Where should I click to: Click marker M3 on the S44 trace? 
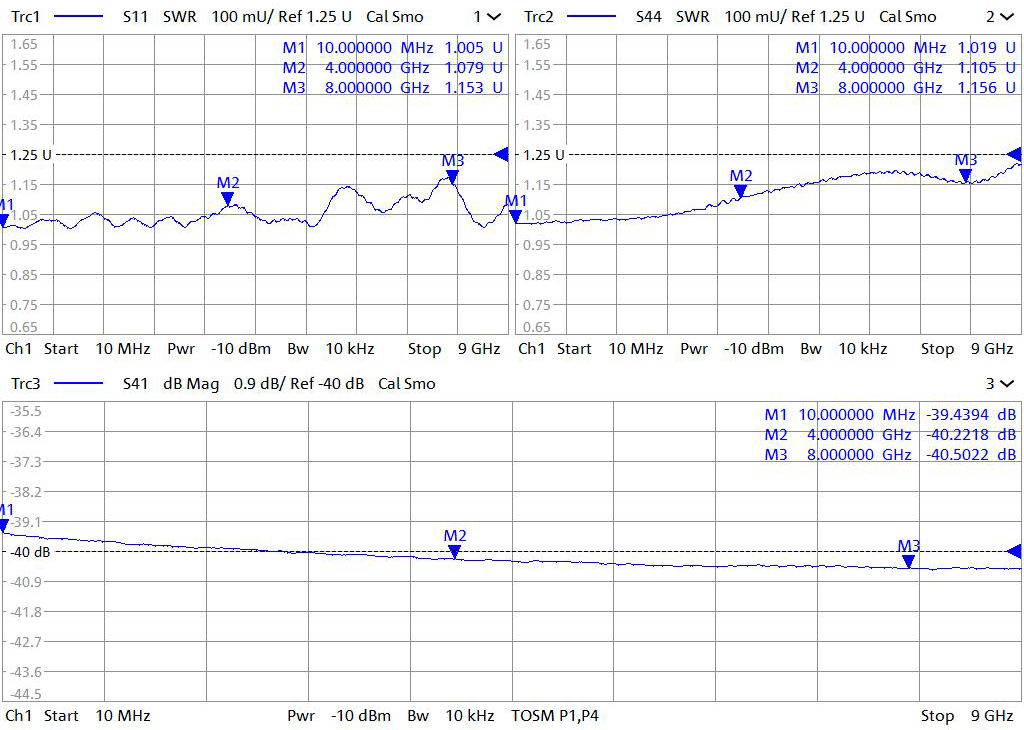point(965,174)
